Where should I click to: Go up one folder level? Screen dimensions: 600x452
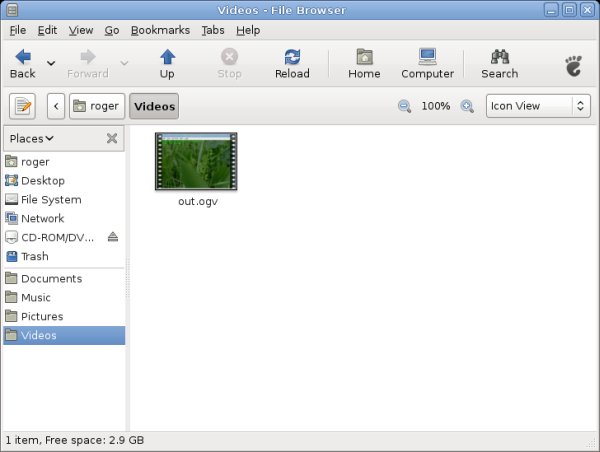click(167, 64)
